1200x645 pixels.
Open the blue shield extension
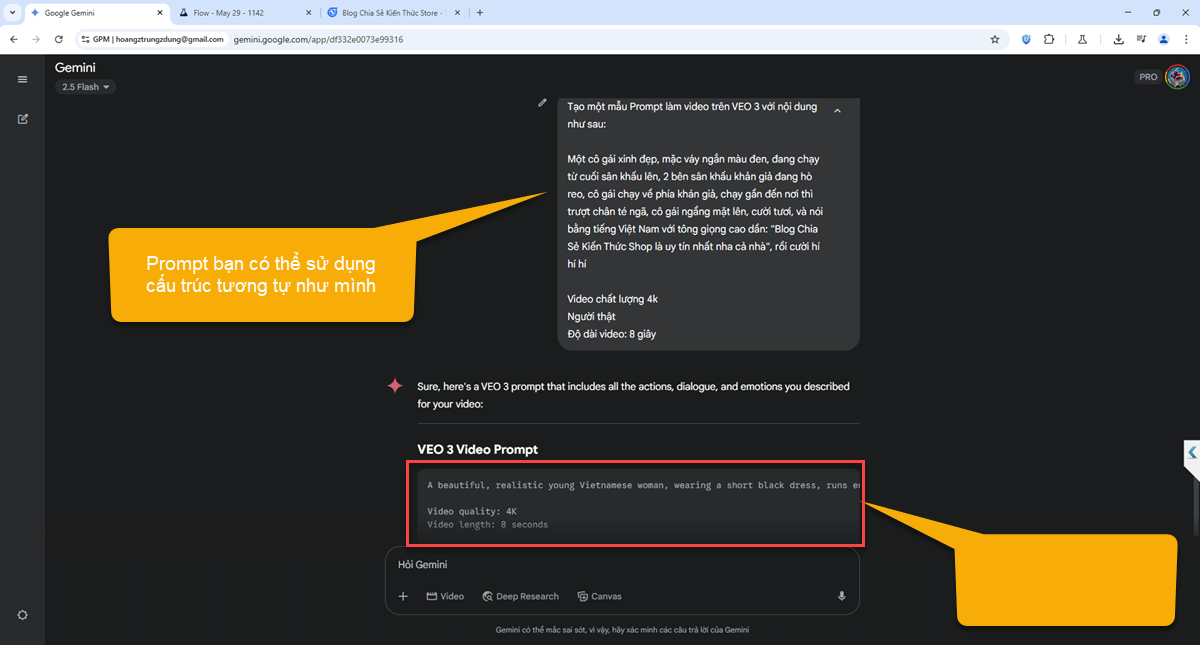1026,39
